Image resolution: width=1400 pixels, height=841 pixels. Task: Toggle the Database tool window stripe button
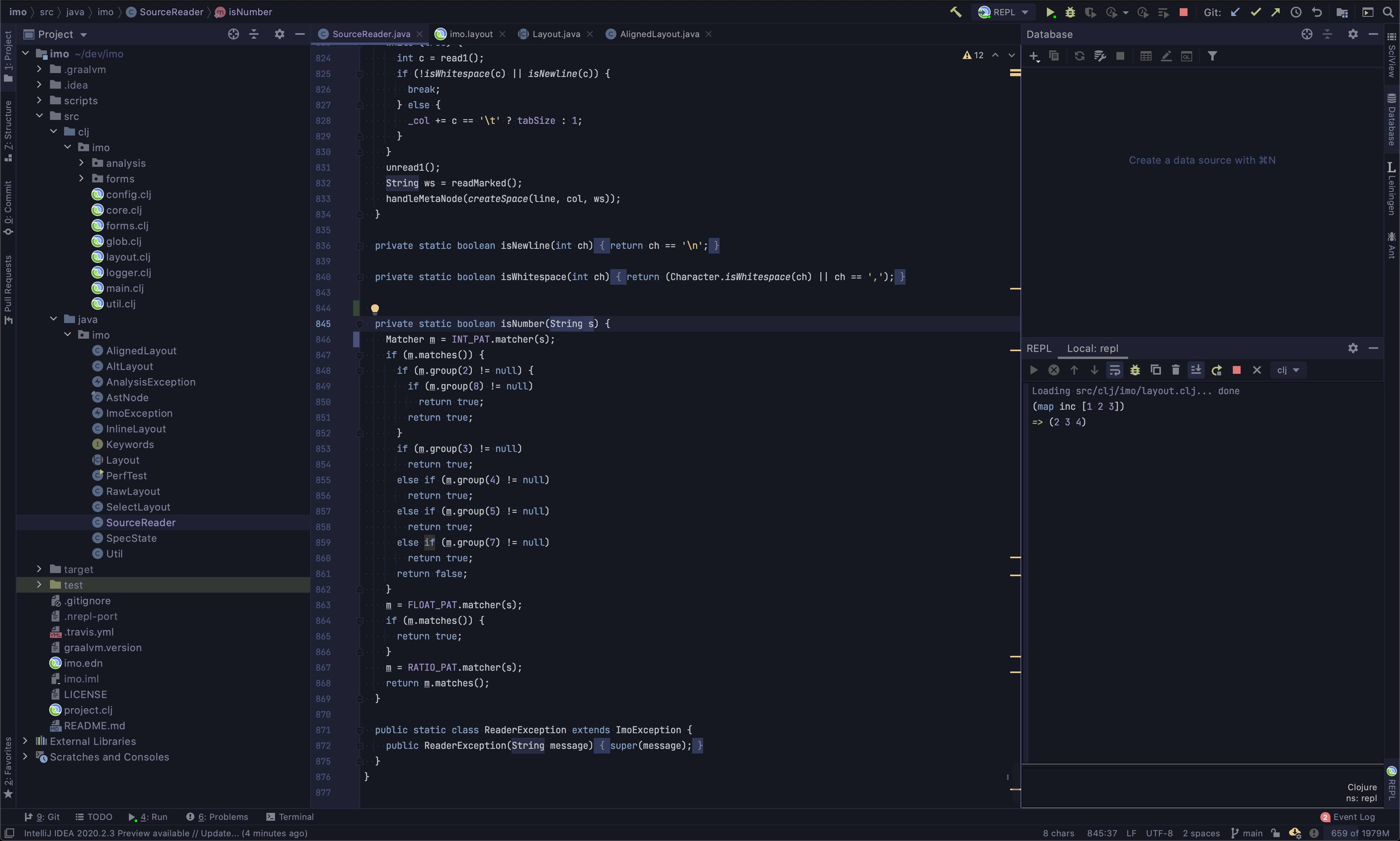[1391, 120]
